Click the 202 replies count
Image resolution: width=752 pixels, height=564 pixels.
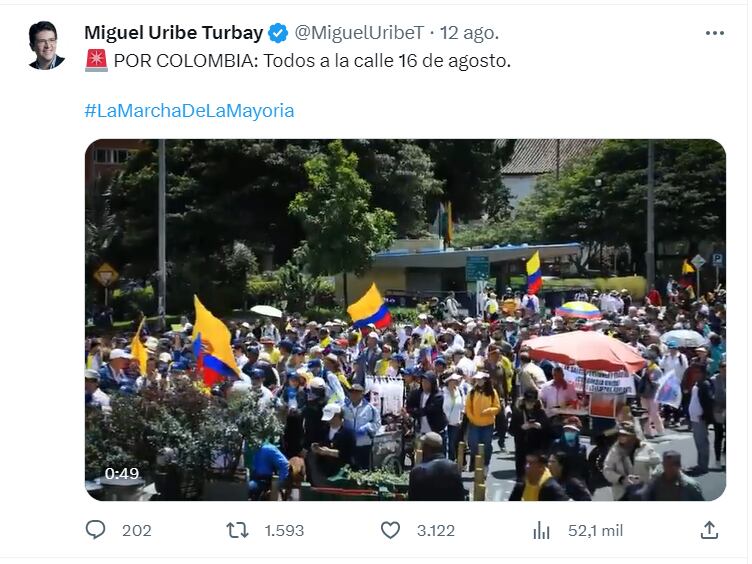point(137,530)
